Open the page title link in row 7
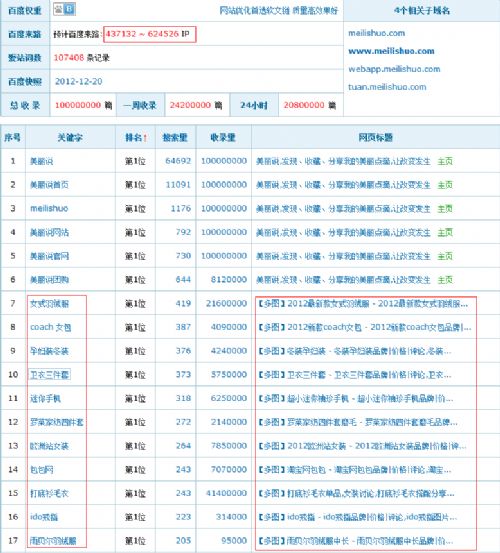500x553 pixels. tap(363, 304)
